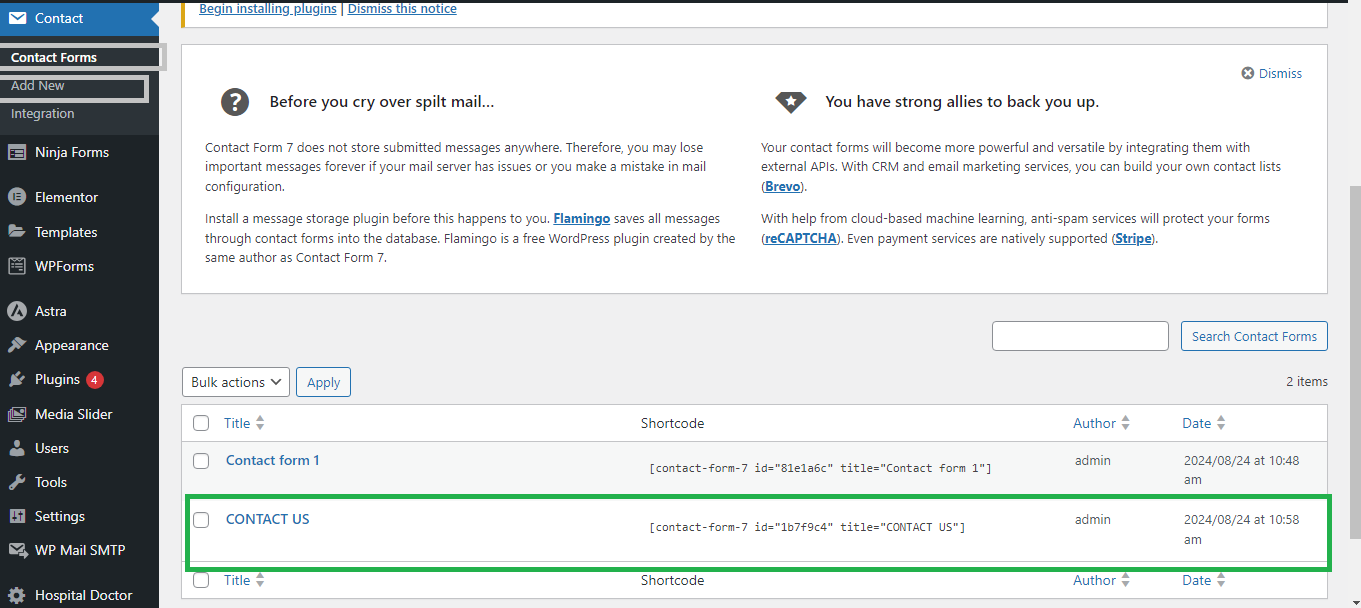
Task: Click the Ninja Forms sidebar icon
Action: pyautogui.click(x=17, y=152)
